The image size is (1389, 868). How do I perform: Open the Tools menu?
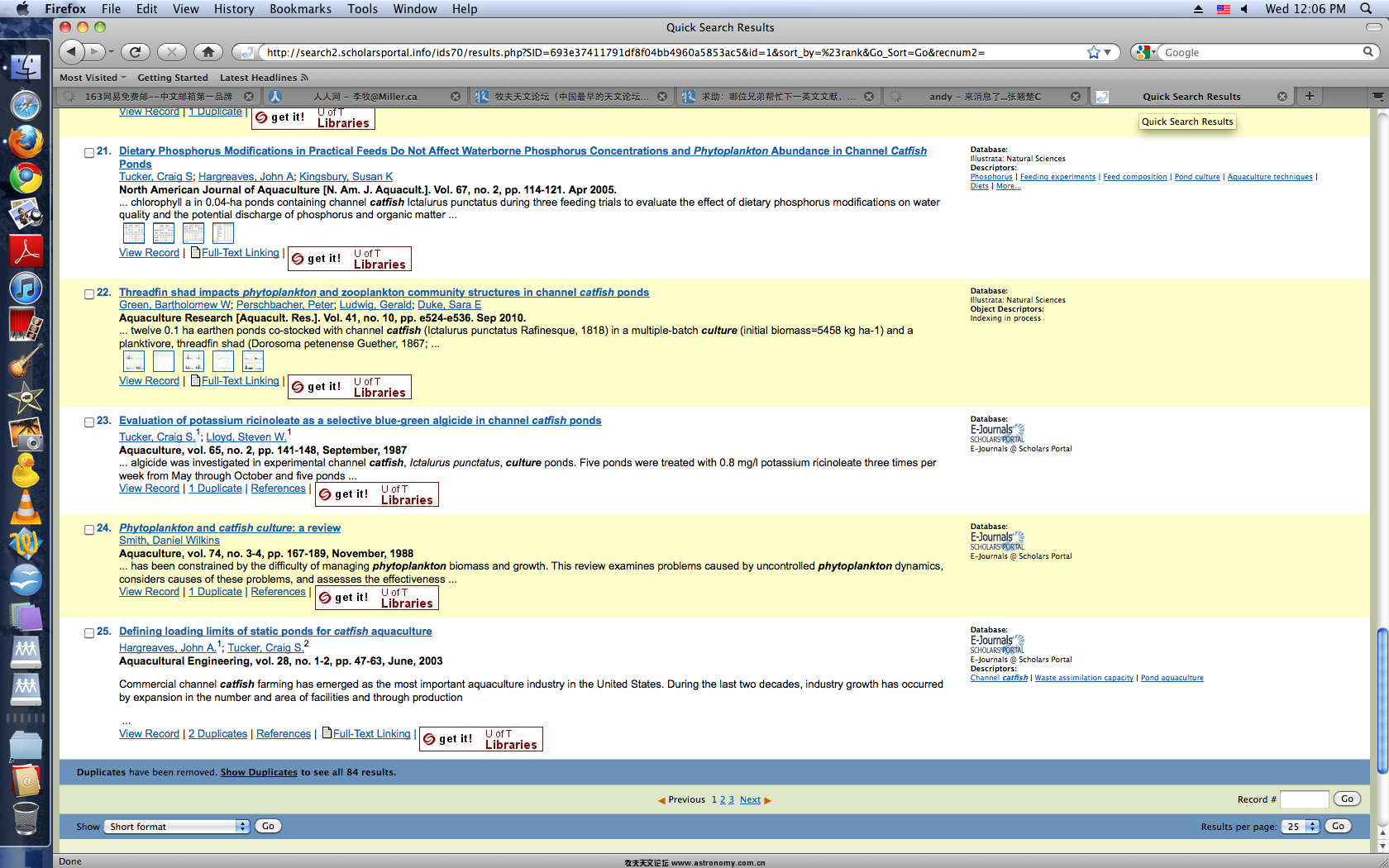click(x=362, y=8)
